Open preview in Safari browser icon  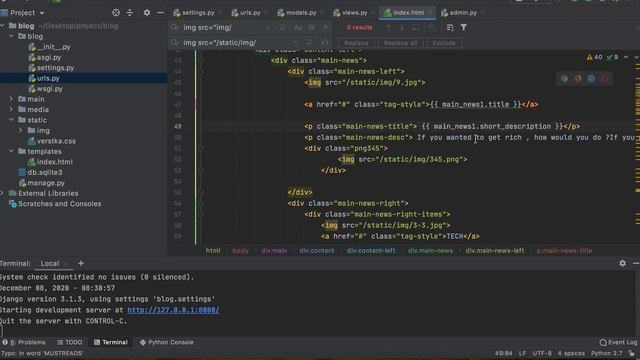click(x=591, y=78)
